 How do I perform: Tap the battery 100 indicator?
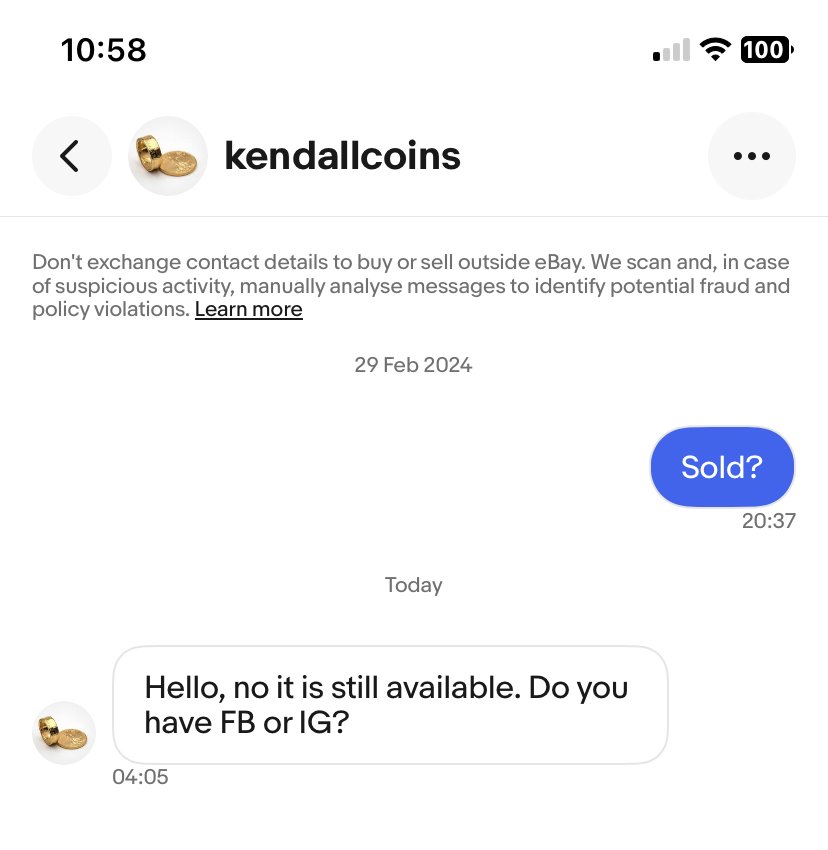coord(767,49)
